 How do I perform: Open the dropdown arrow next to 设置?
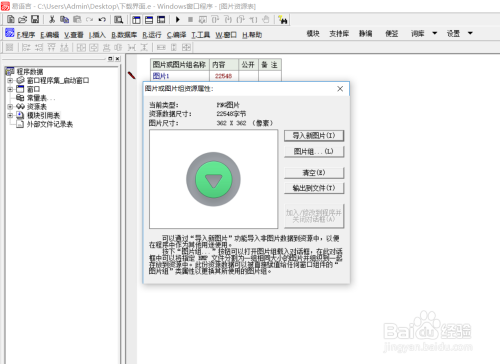click(470, 33)
